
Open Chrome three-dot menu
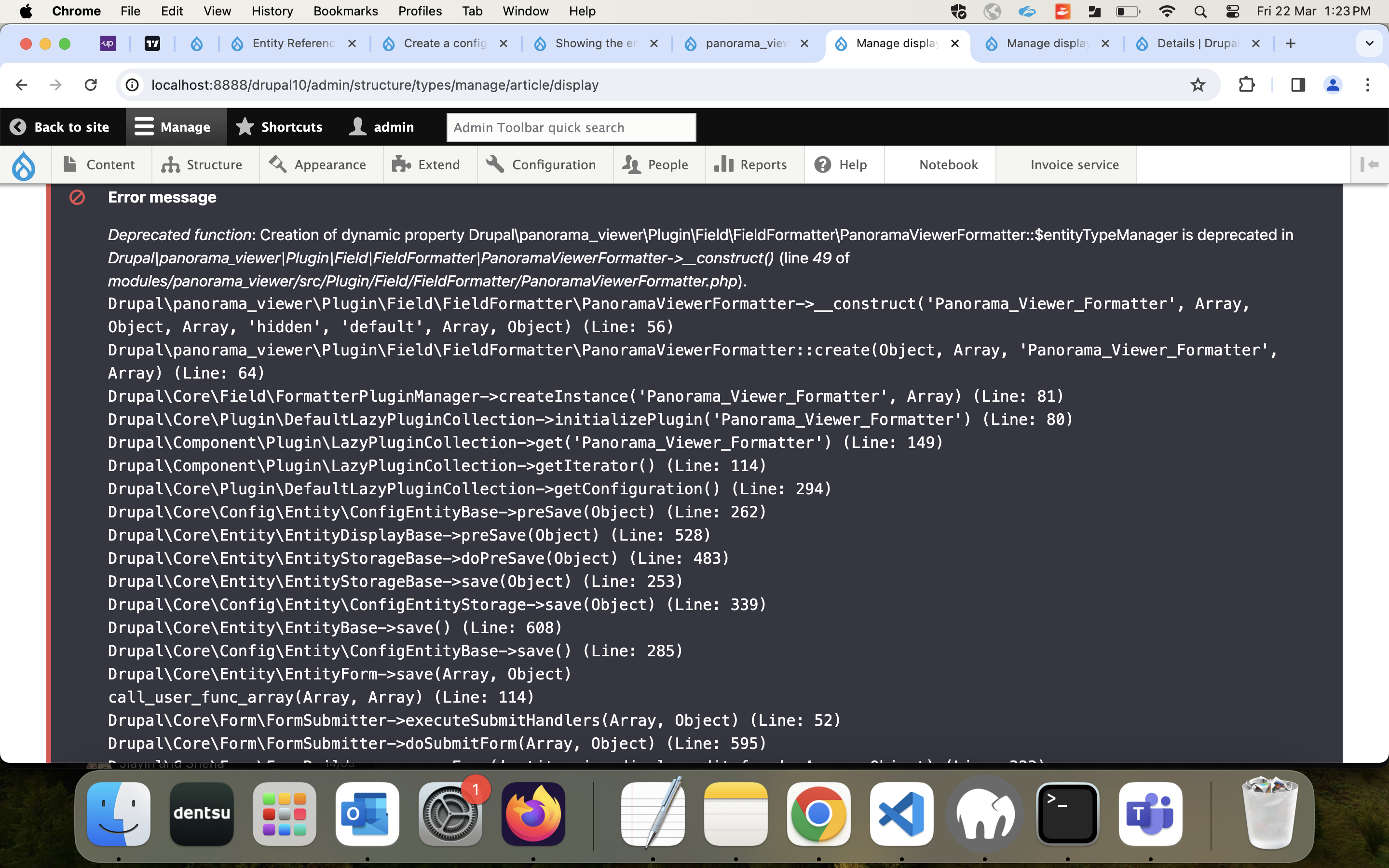pyautogui.click(x=1368, y=85)
